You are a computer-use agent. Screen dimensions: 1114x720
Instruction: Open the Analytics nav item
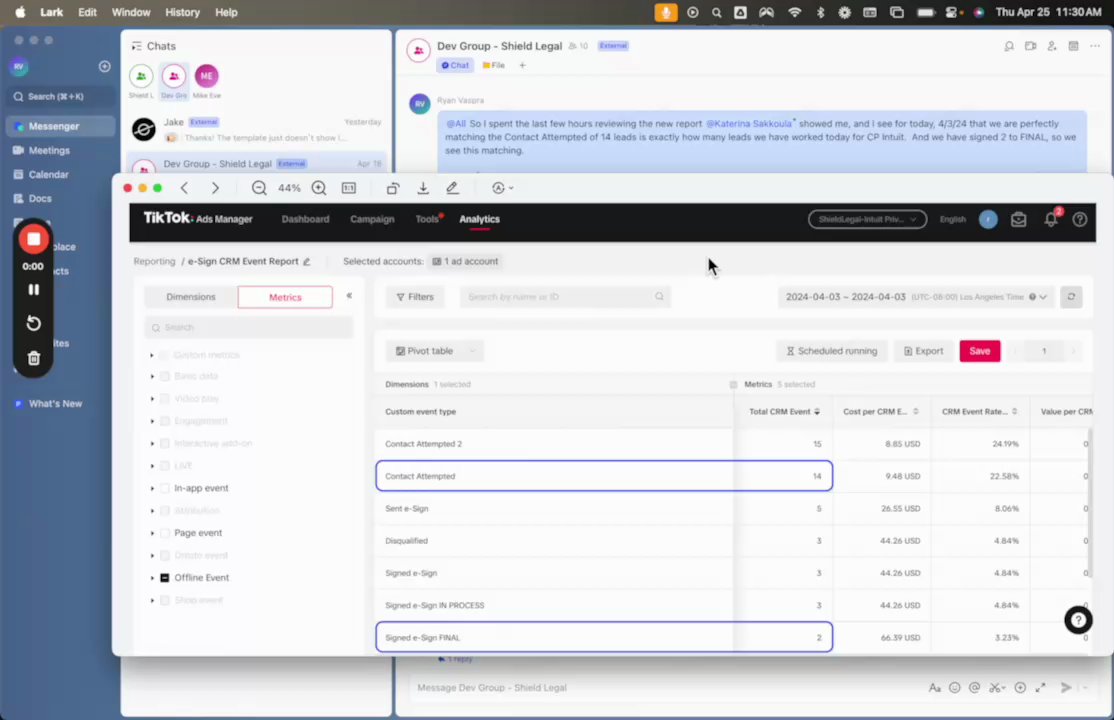click(480, 219)
